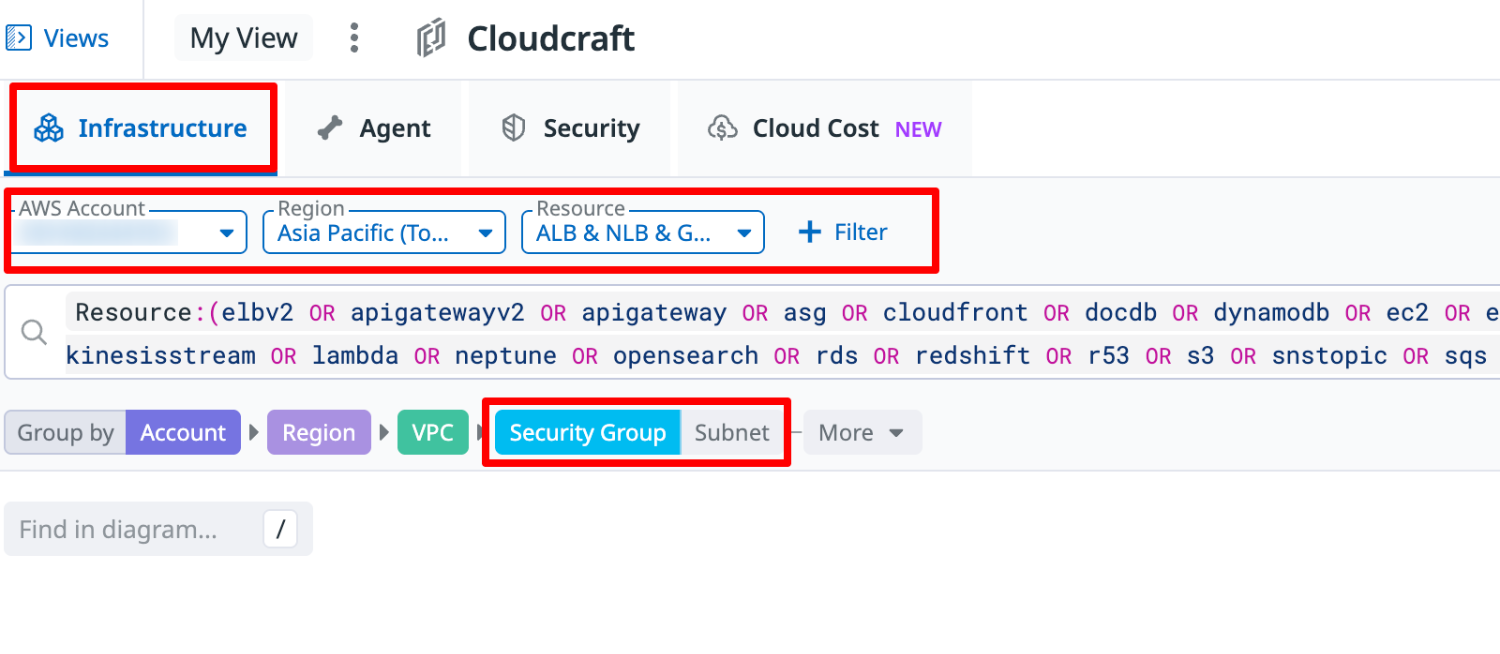This screenshot has height=654, width=1500.
Task: Click the Security shield icon
Action: click(x=514, y=128)
